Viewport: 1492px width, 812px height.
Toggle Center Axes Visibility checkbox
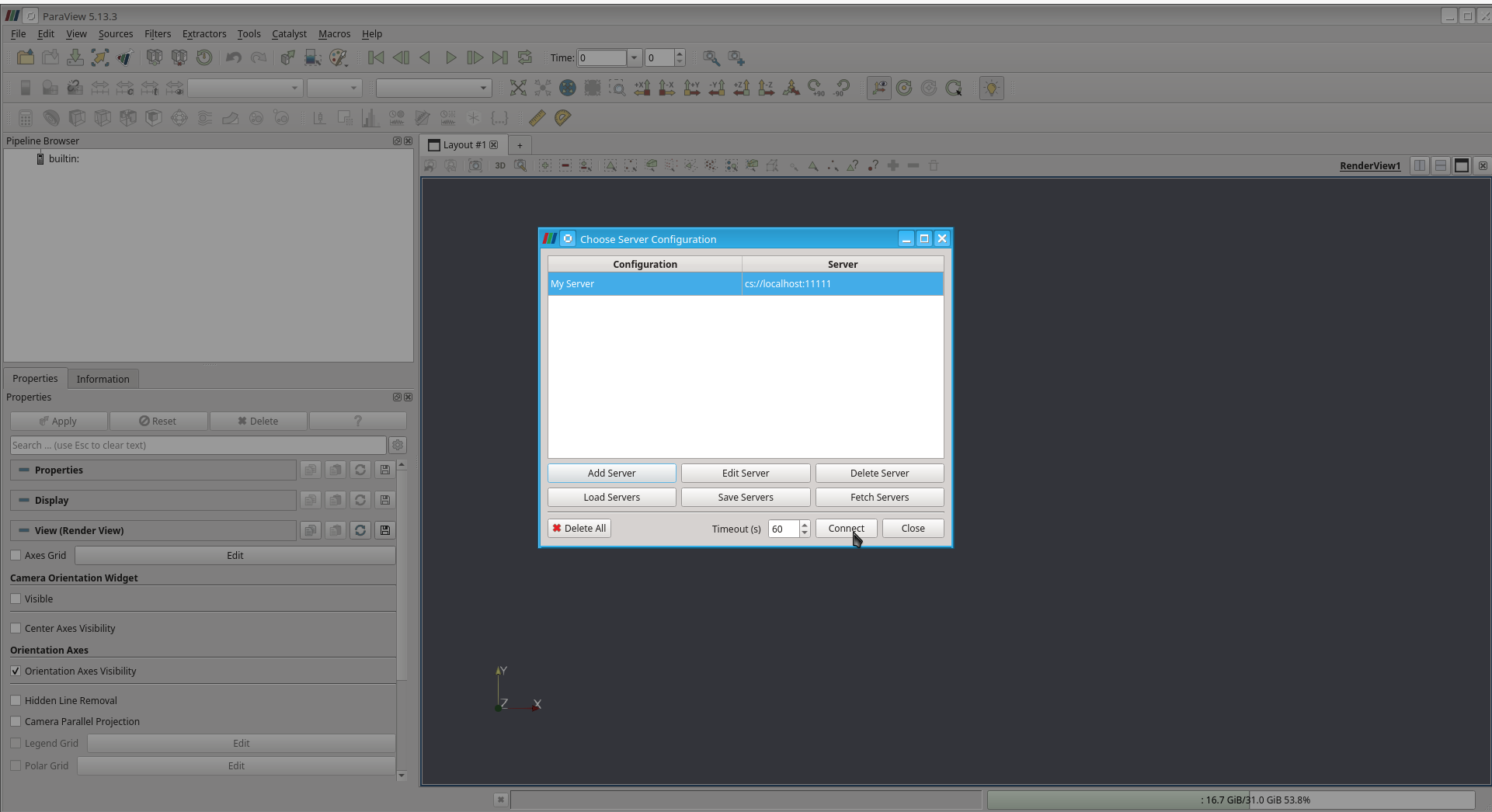tap(16, 628)
